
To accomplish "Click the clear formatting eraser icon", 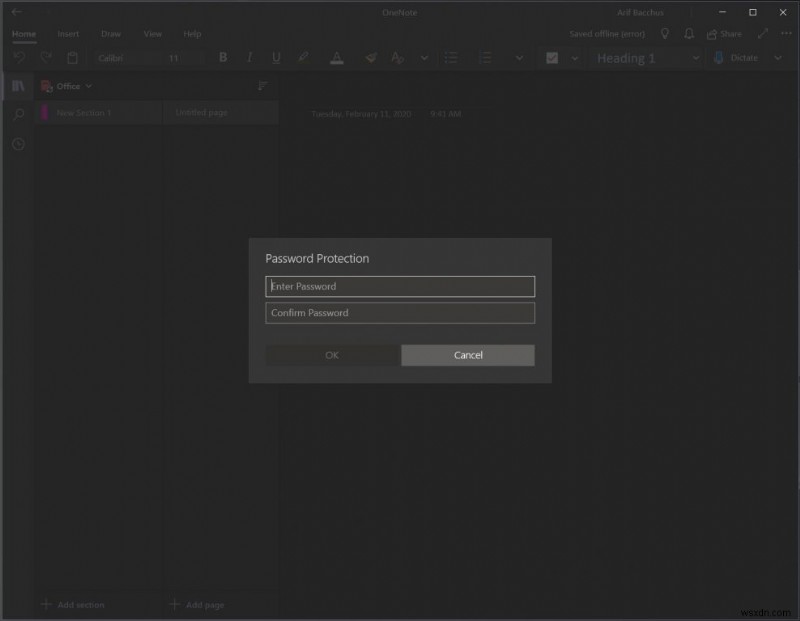I will click(371, 58).
